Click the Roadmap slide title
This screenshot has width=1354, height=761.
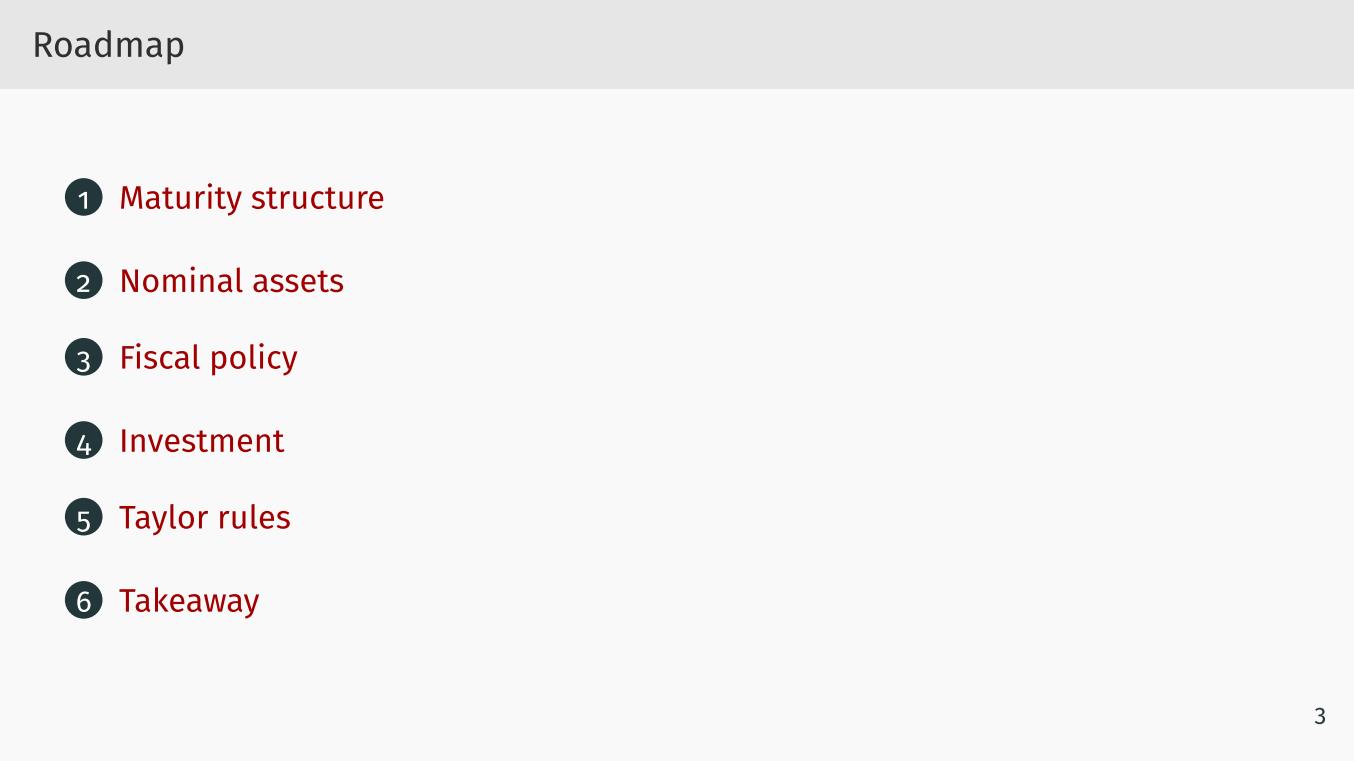pyautogui.click(x=108, y=46)
